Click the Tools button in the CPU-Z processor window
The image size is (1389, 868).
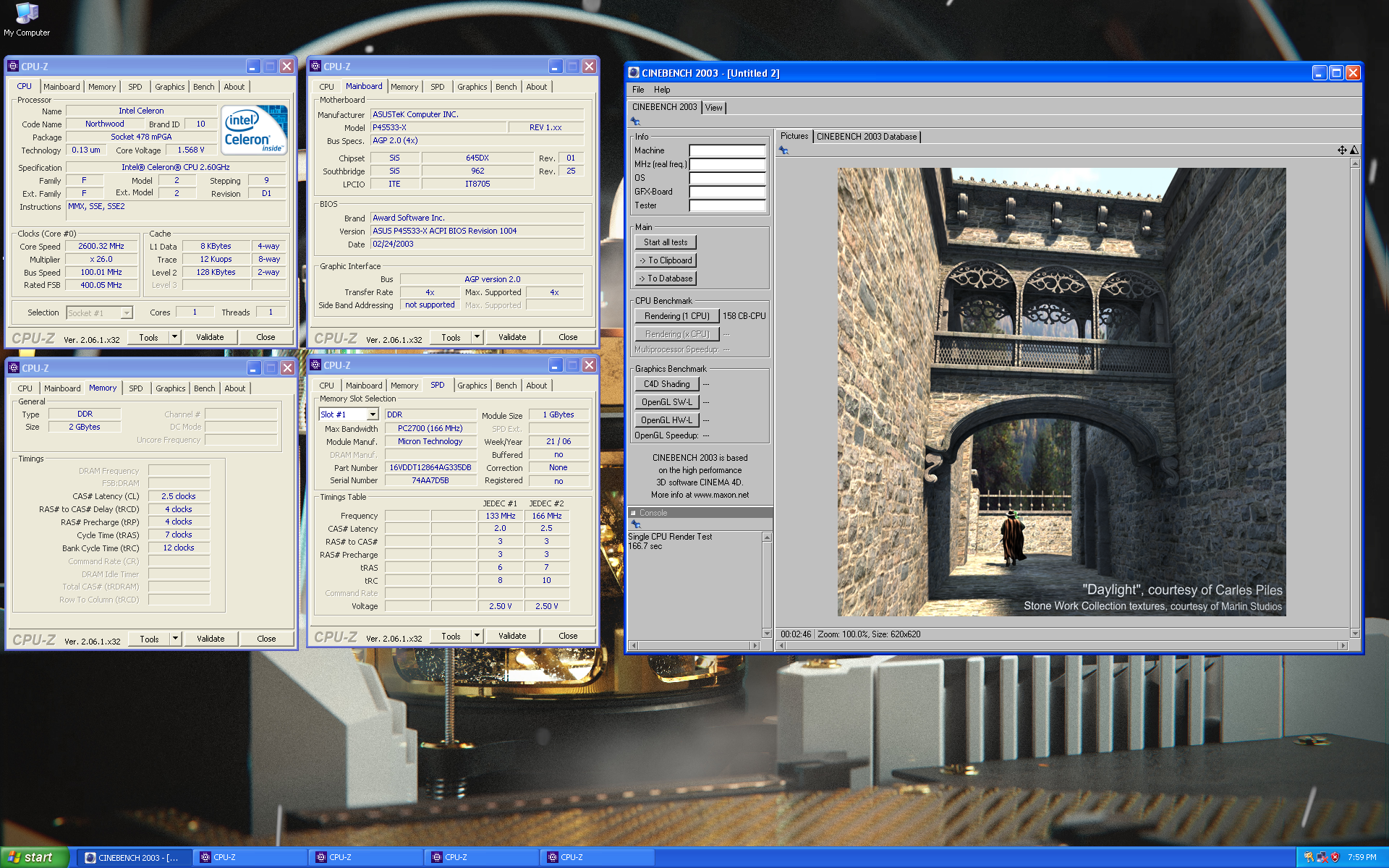pos(149,337)
